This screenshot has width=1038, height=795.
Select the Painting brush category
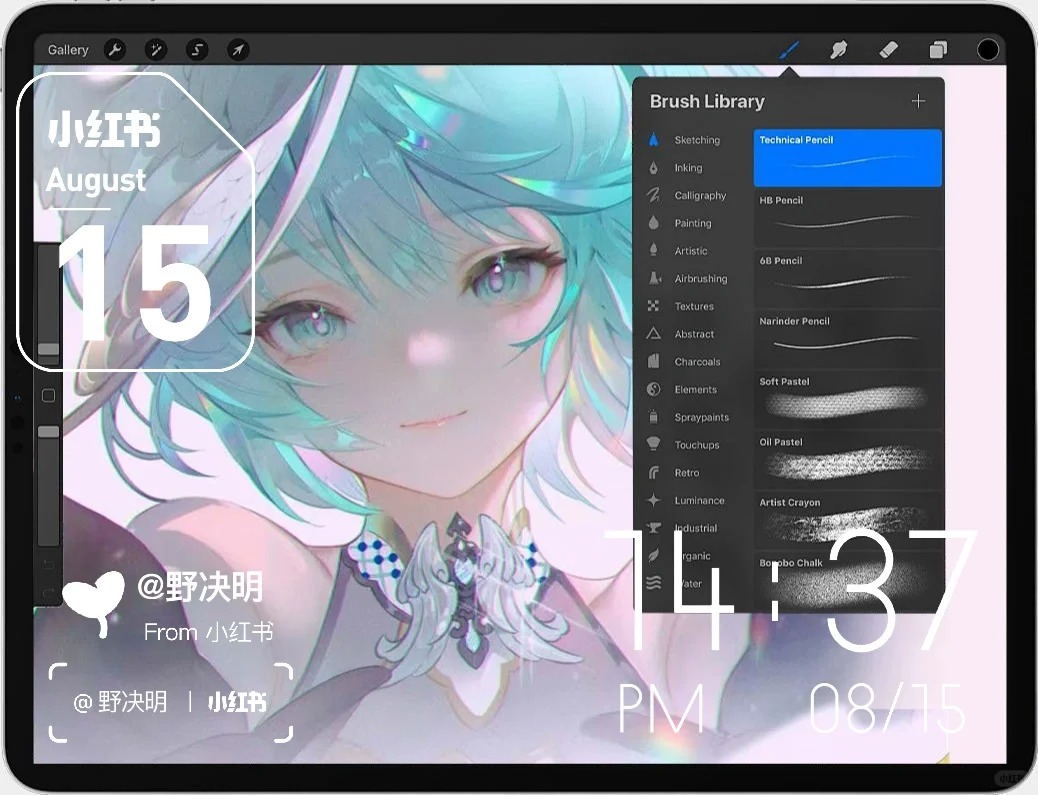click(x=692, y=223)
